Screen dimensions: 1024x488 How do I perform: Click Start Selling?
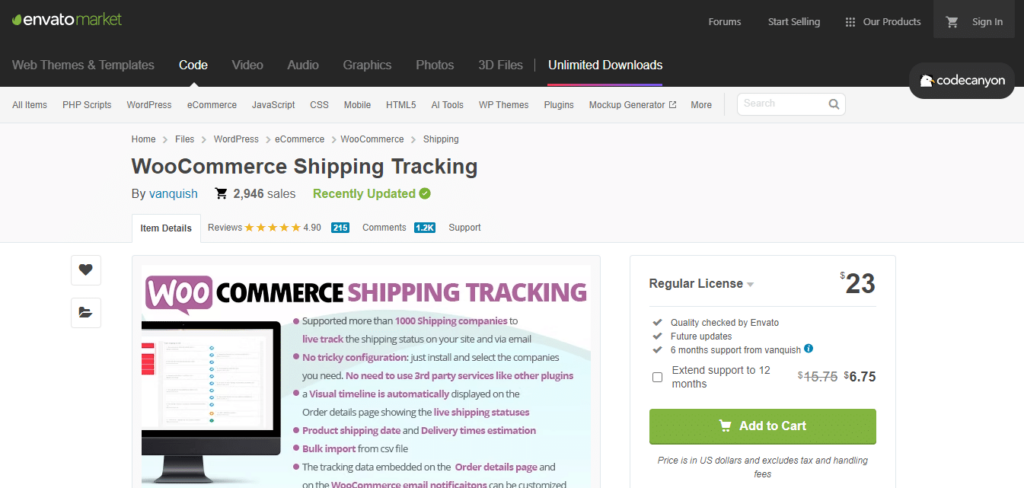coord(793,22)
